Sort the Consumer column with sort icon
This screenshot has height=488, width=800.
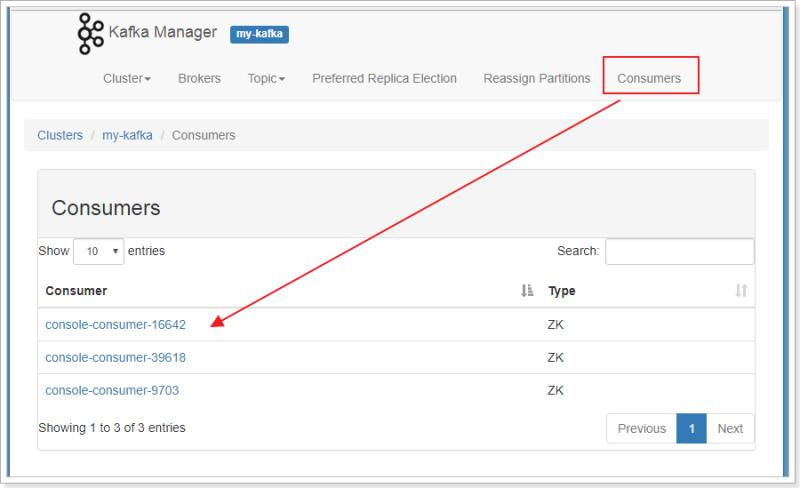pos(527,291)
